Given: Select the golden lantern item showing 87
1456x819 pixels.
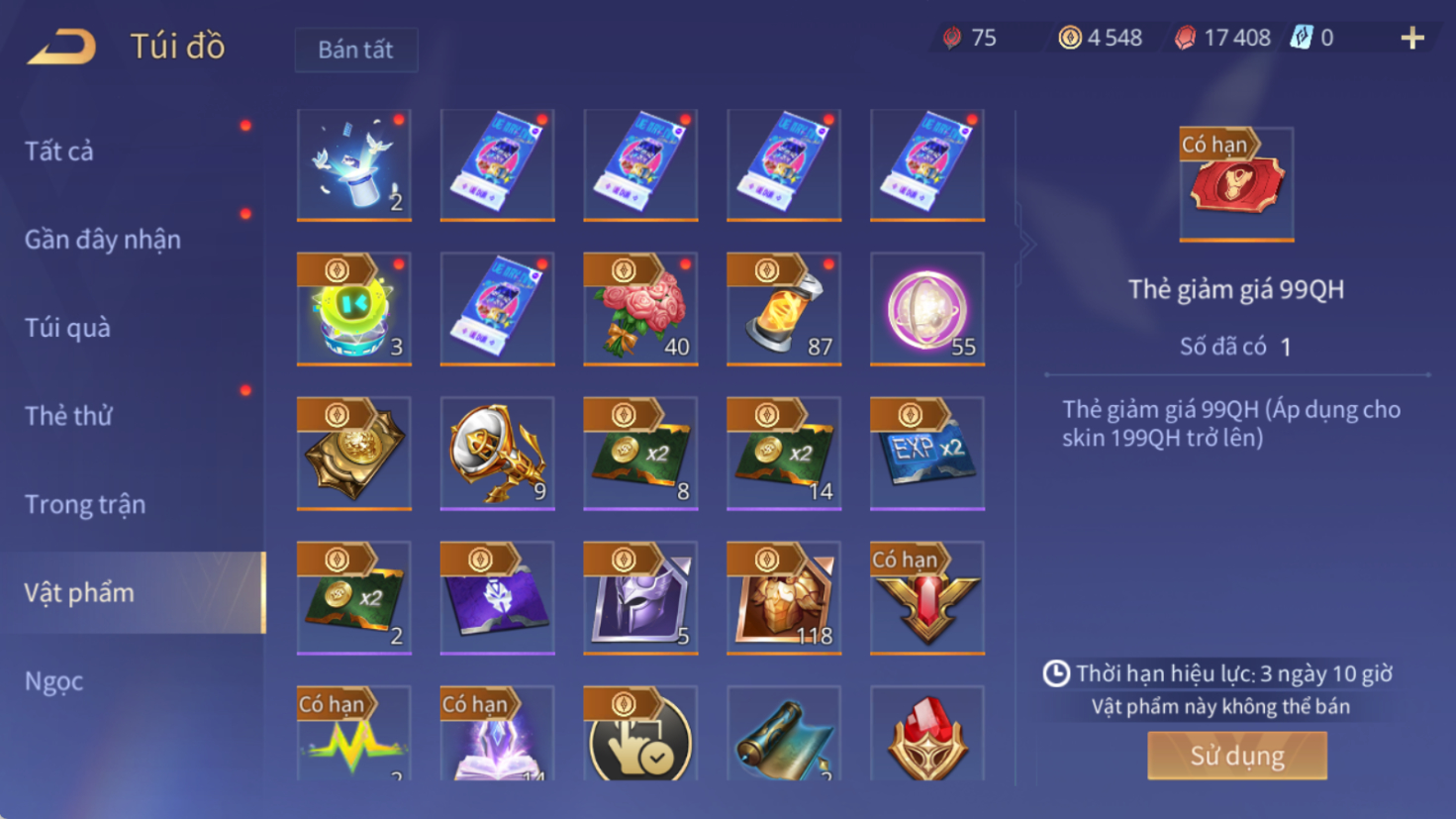Looking at the screenshot, I should 784,309.
